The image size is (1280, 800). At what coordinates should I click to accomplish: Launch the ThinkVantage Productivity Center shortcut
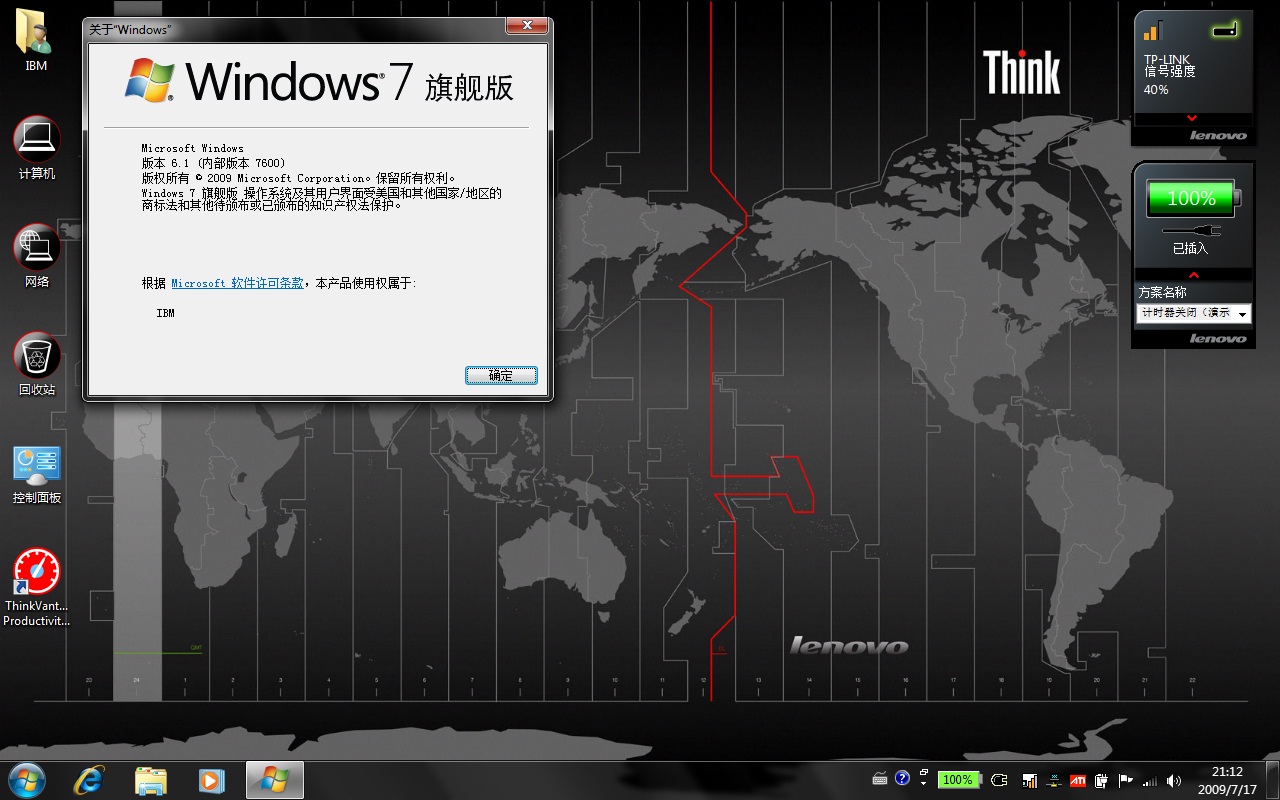point(37,572)
